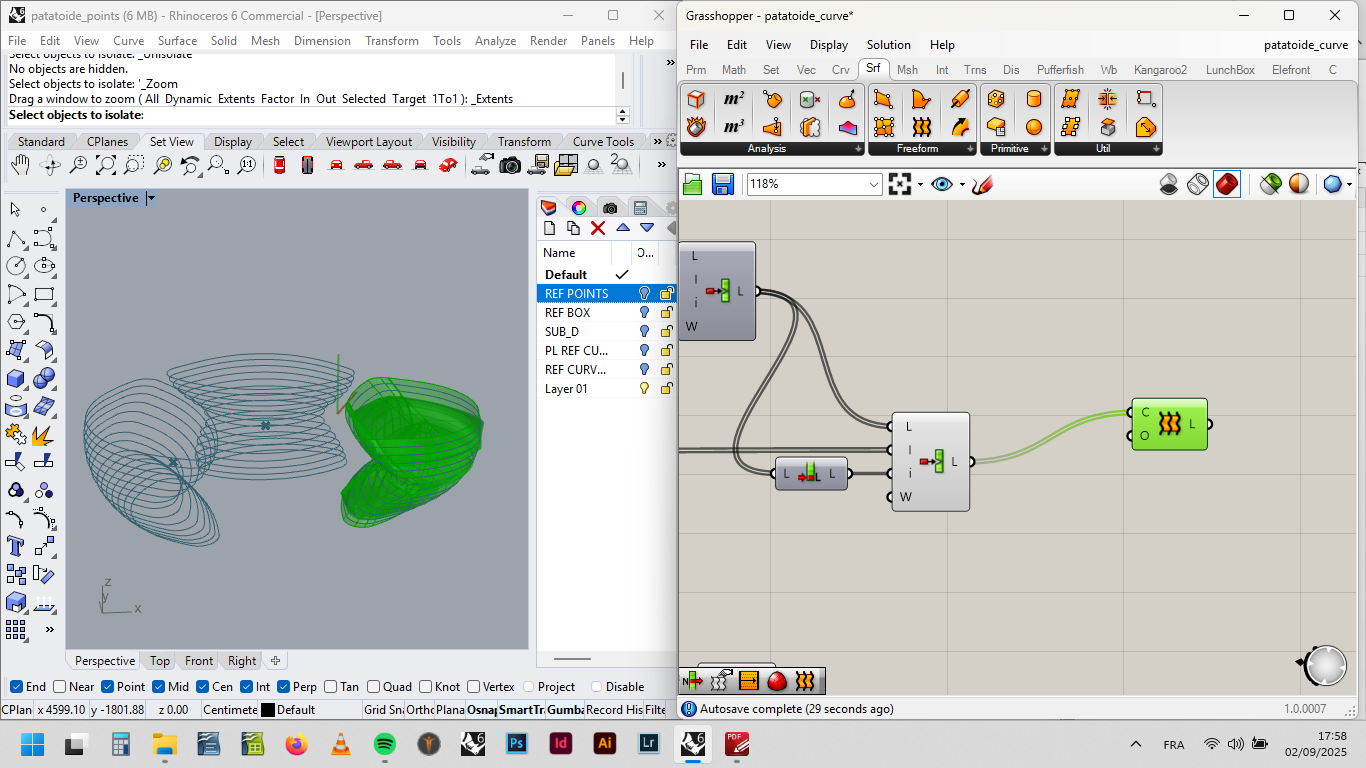Image resolution: width=1366 pixels, height=768 pixels.
Task: Open Spotify from the taskbar
Action: [x=385, y=744]
